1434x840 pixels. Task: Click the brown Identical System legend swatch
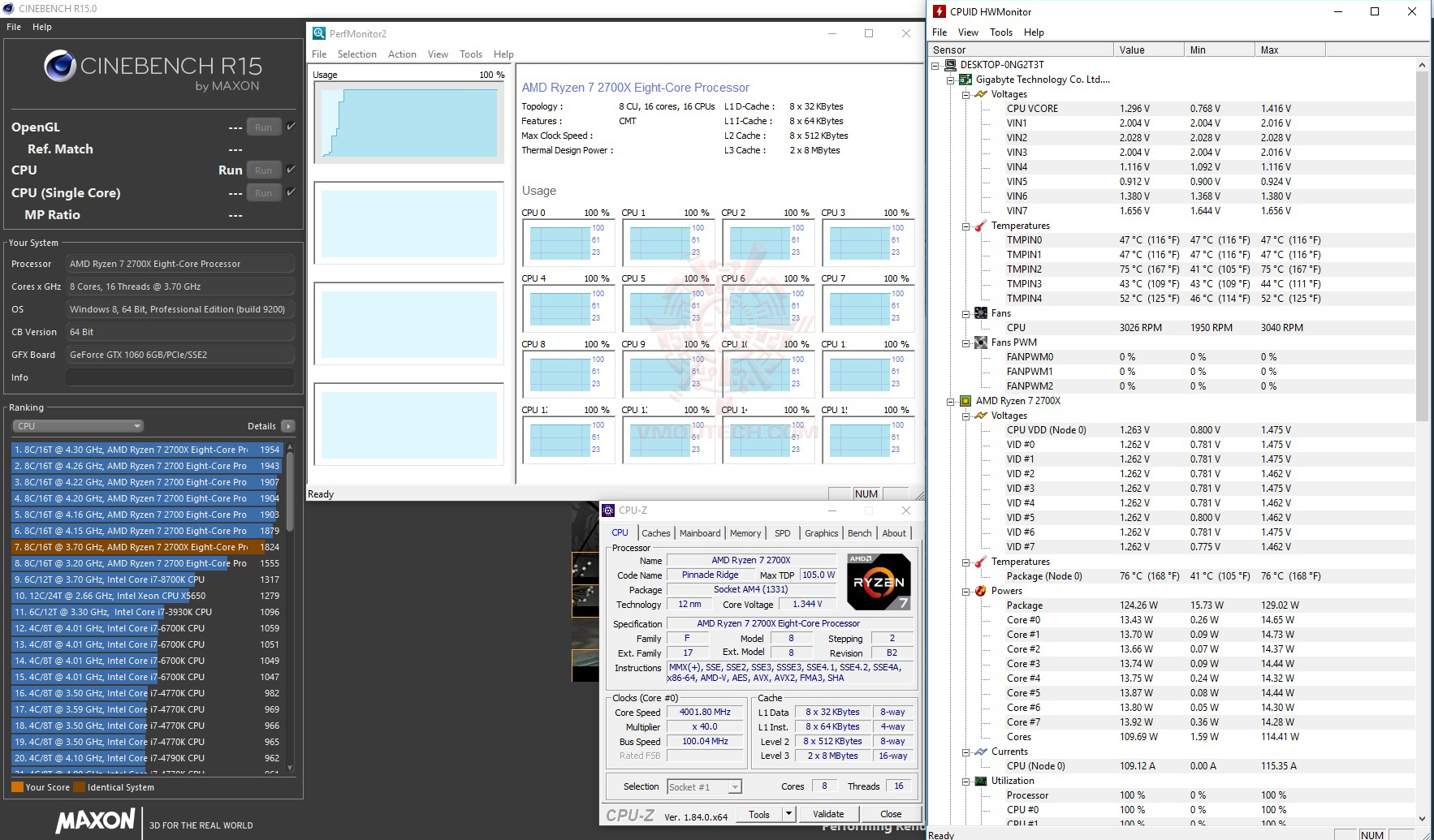(79, 787)
